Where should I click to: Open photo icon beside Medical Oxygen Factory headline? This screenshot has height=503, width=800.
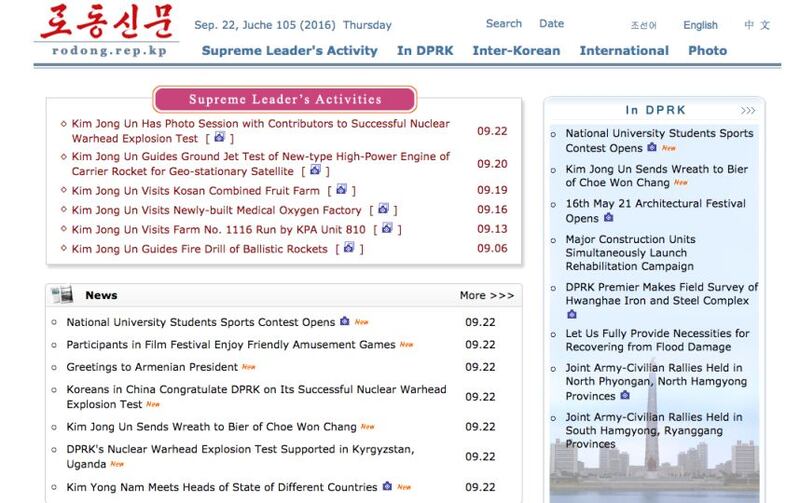point(383,209)
